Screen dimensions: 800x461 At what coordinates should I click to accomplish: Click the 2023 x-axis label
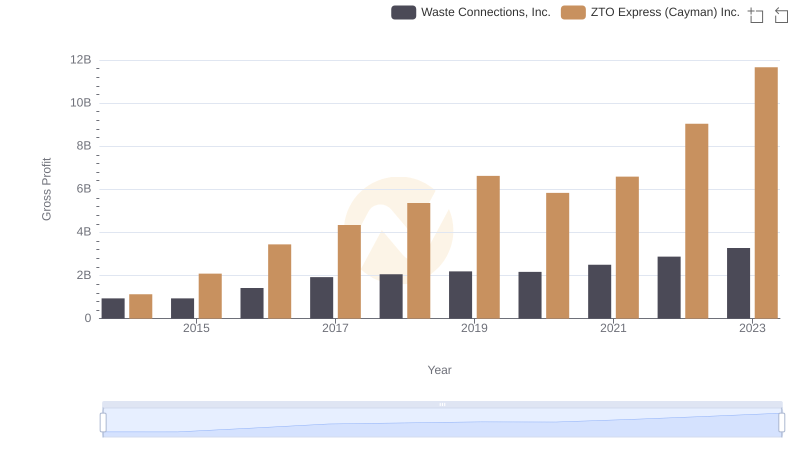click(752, 328)
